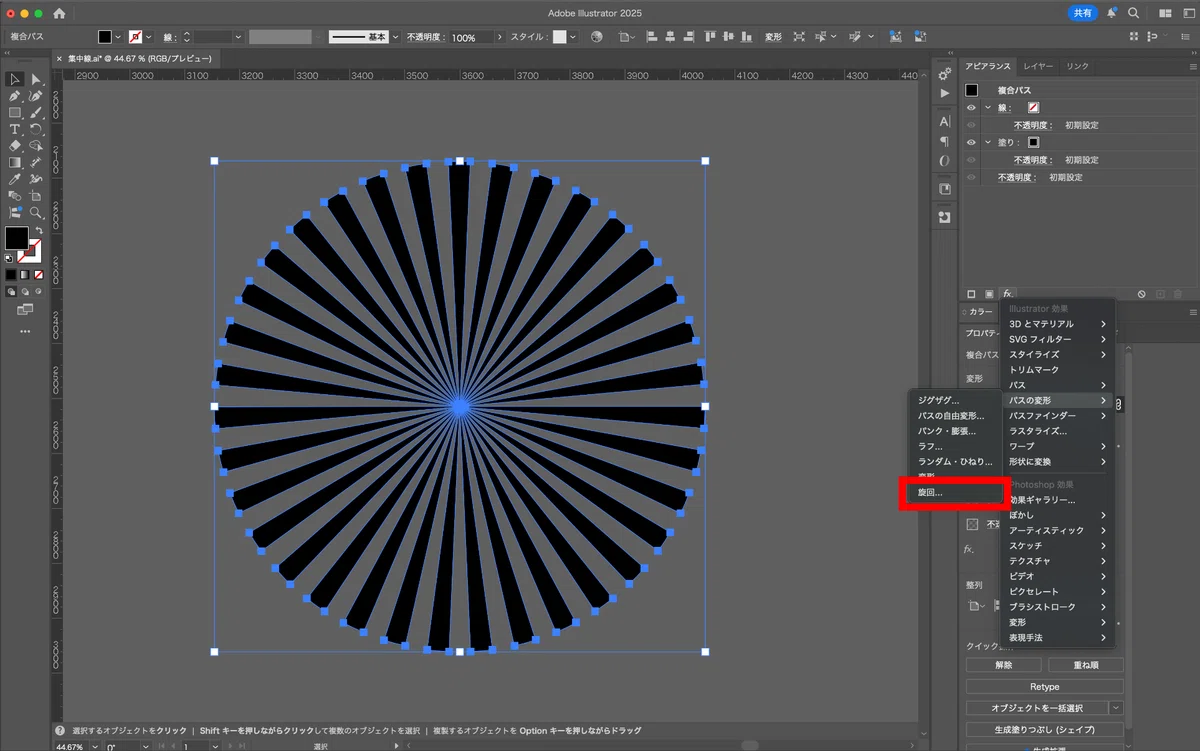Swap fill and stroke arrow icon
This screenshot has width=1200, height=751.
(38, 229)
